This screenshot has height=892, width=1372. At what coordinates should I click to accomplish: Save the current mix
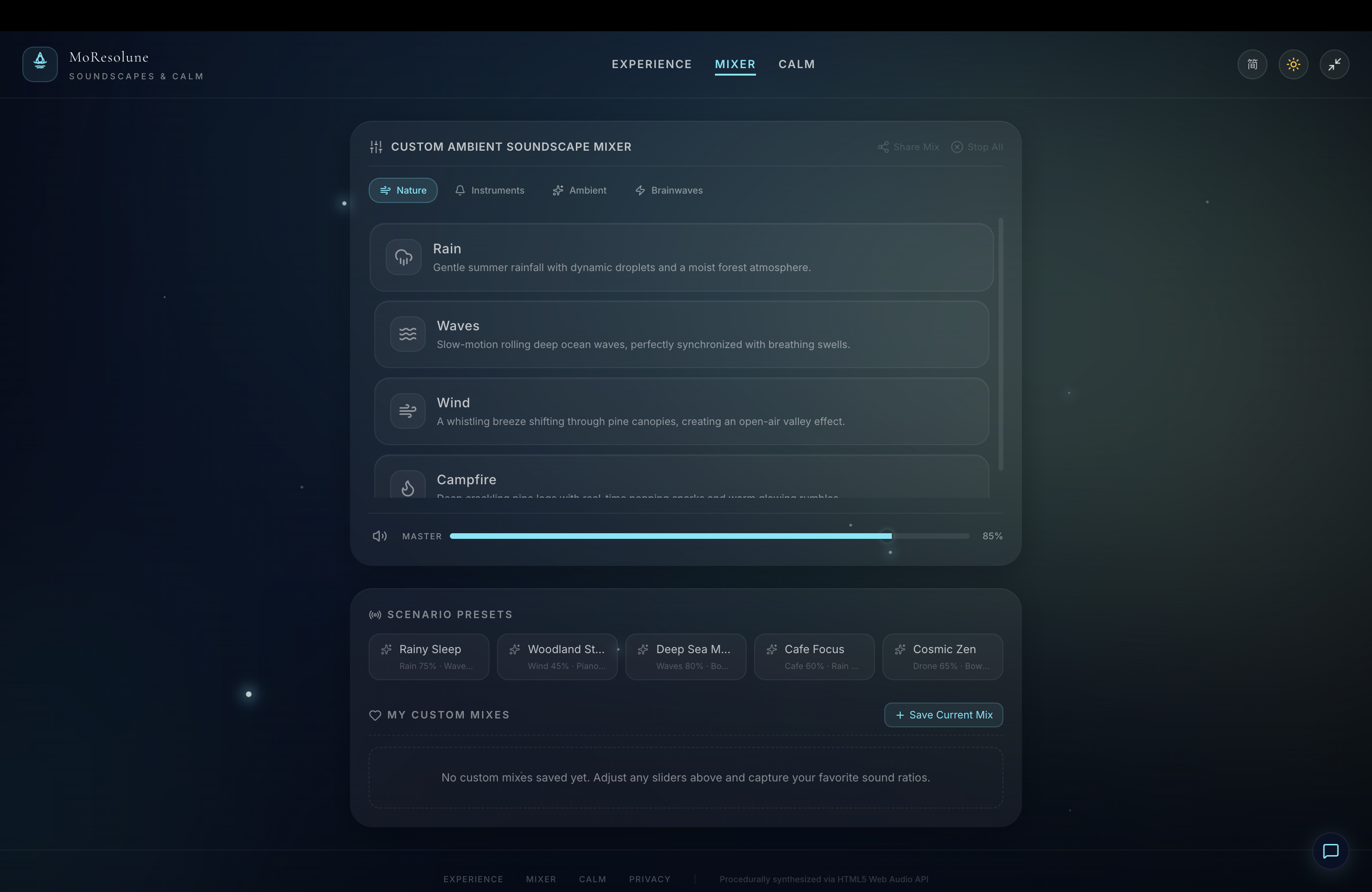tap(944, 715)
